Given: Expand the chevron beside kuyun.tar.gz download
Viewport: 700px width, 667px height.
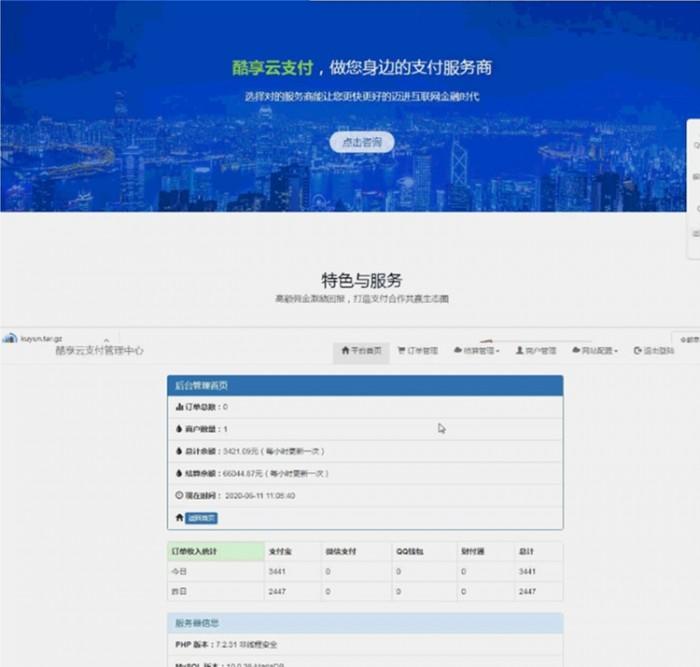Looking at the screenshot, I should pos(106,339).
